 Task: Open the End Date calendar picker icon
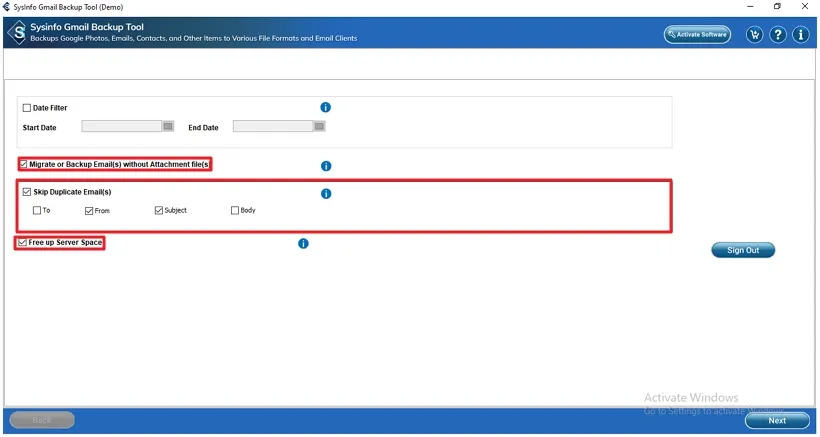coord(319,126)
